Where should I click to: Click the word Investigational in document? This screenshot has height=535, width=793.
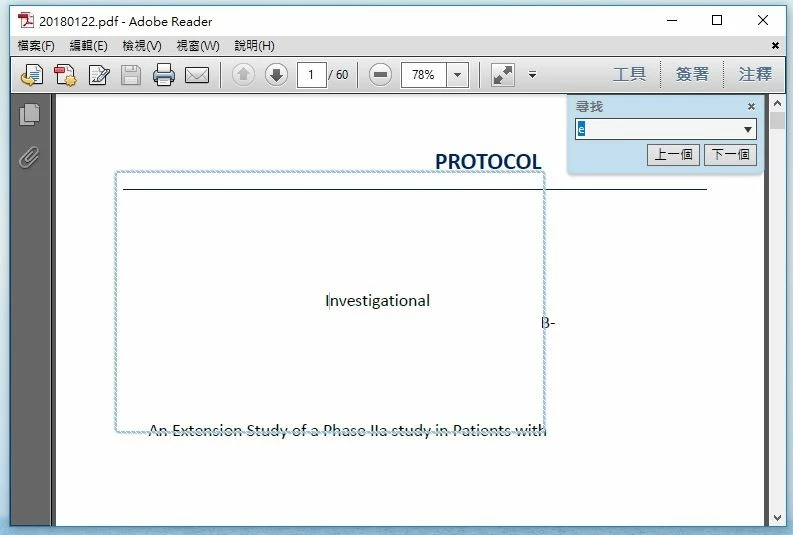point(377,301)
